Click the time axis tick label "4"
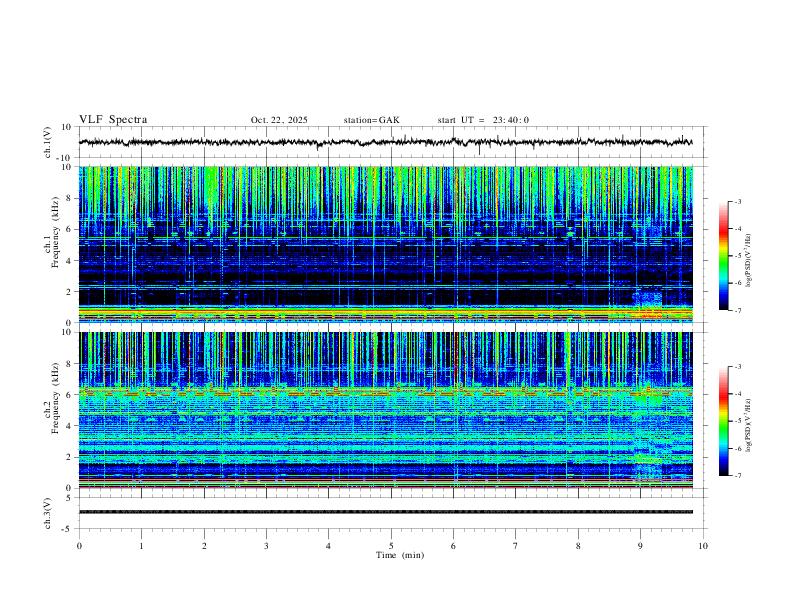This screenshot has height=612, width=792. point(328,546)
